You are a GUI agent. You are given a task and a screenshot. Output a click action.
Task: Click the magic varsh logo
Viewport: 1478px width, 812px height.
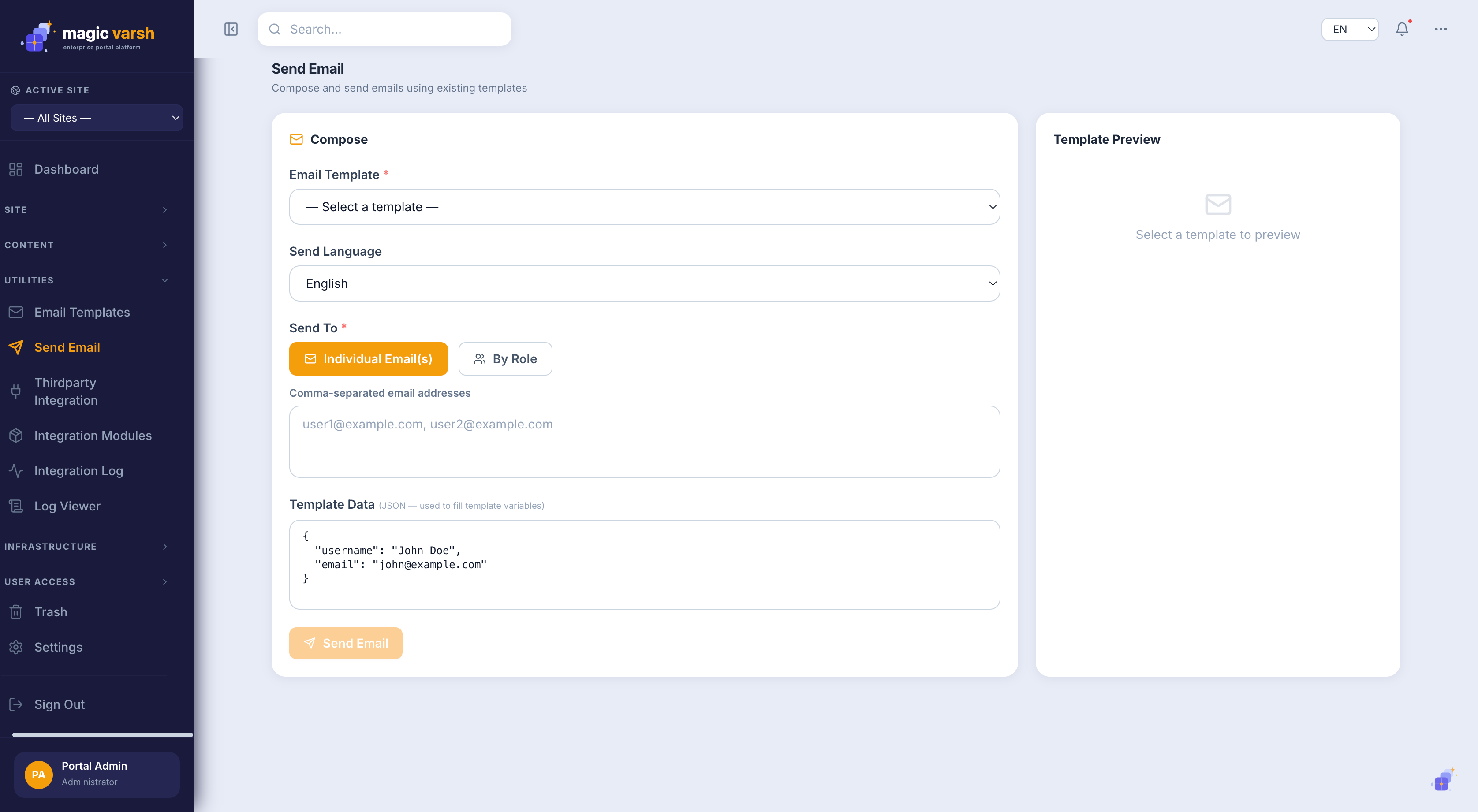point(88,36)
